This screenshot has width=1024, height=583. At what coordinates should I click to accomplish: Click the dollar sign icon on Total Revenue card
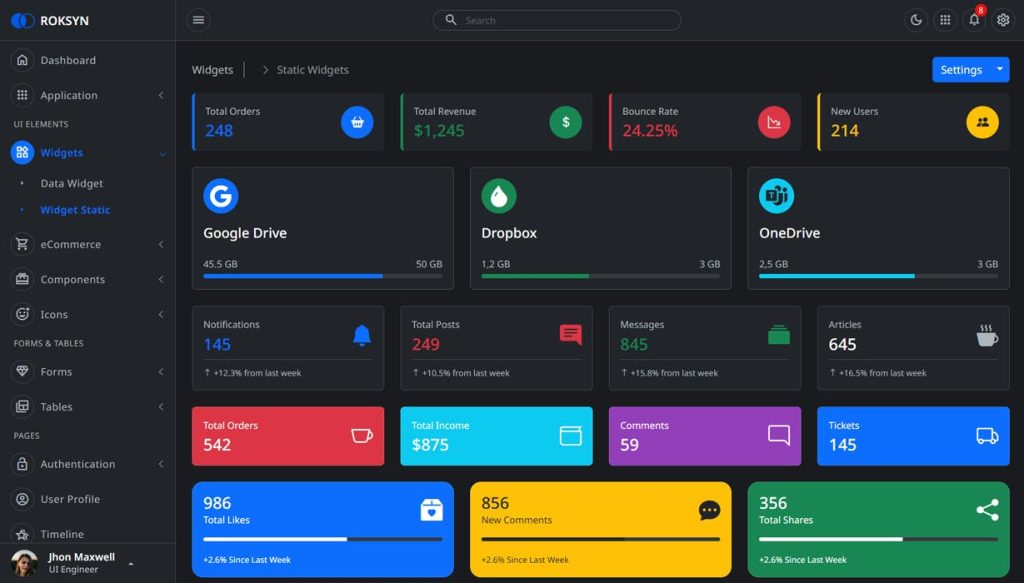click(565, 122)
